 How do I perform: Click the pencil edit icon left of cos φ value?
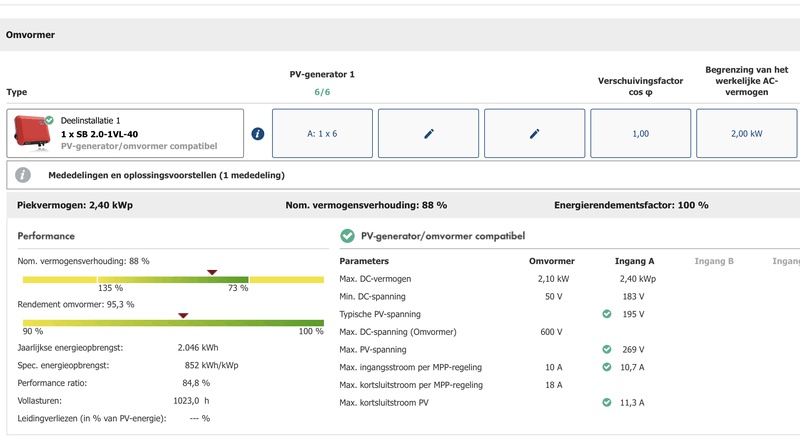534,134
